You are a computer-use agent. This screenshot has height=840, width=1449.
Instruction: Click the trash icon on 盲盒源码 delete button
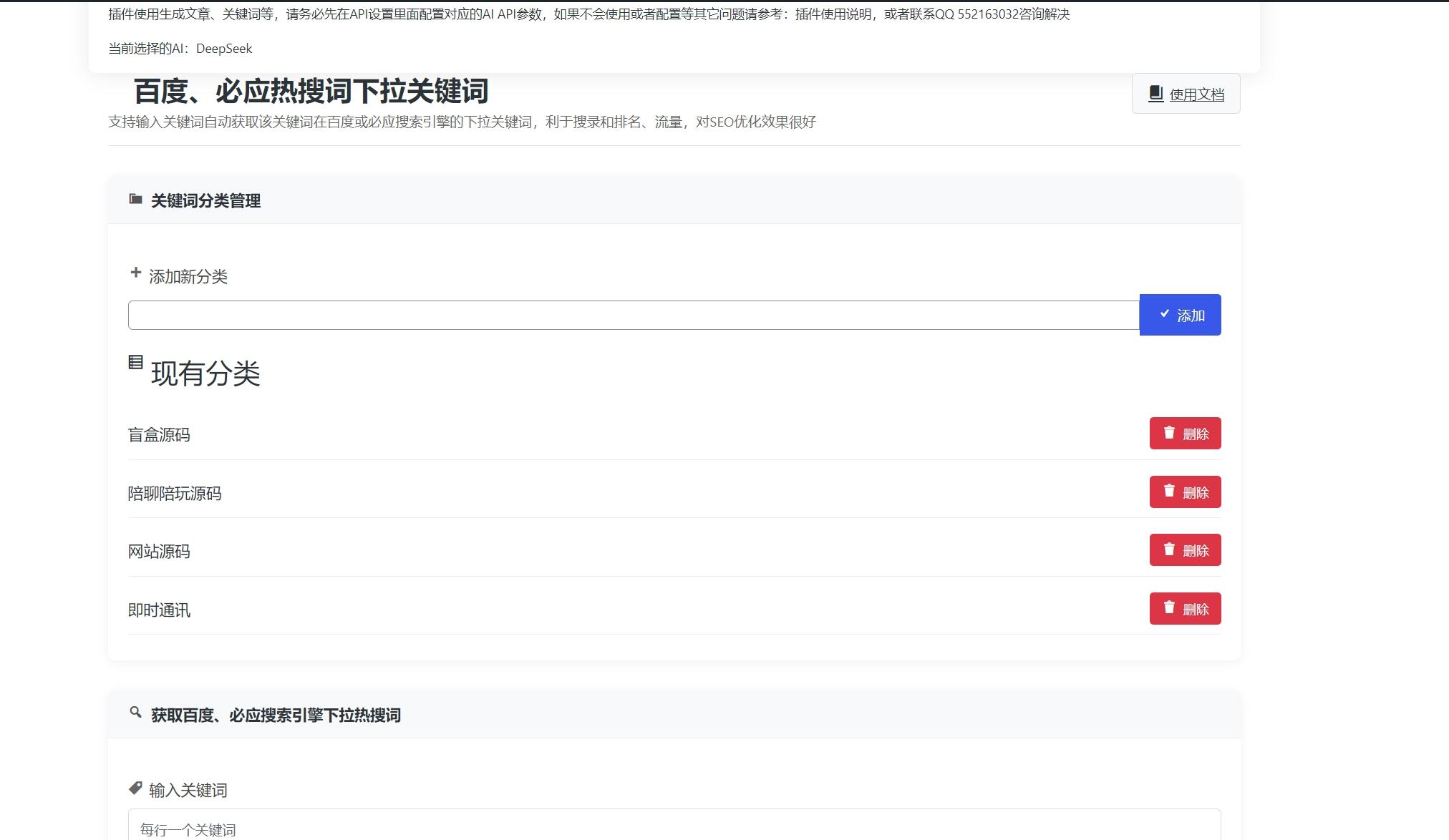coord(1170,432)
